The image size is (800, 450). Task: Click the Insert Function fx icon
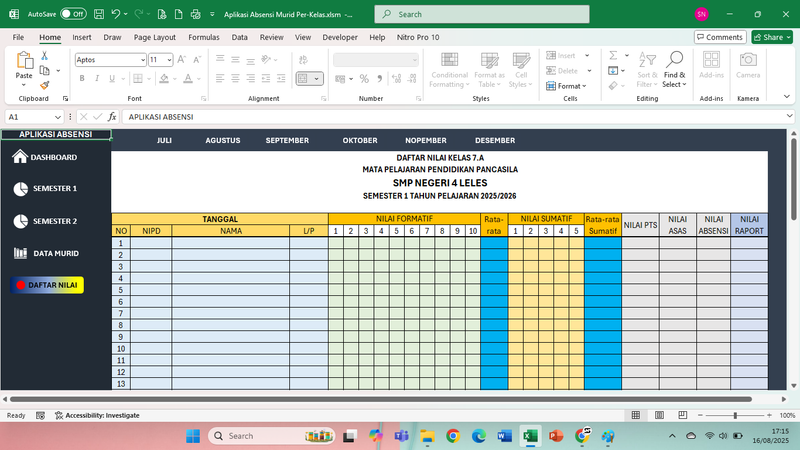tap(112, 117)
